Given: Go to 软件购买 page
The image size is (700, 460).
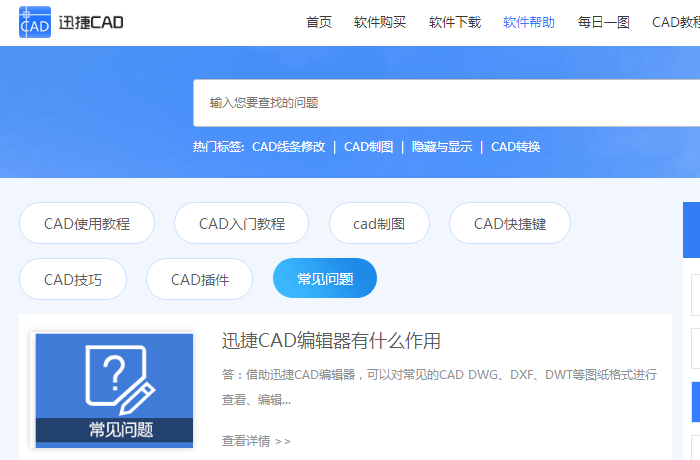Looking at the screenshot, I should coord(380,22).
